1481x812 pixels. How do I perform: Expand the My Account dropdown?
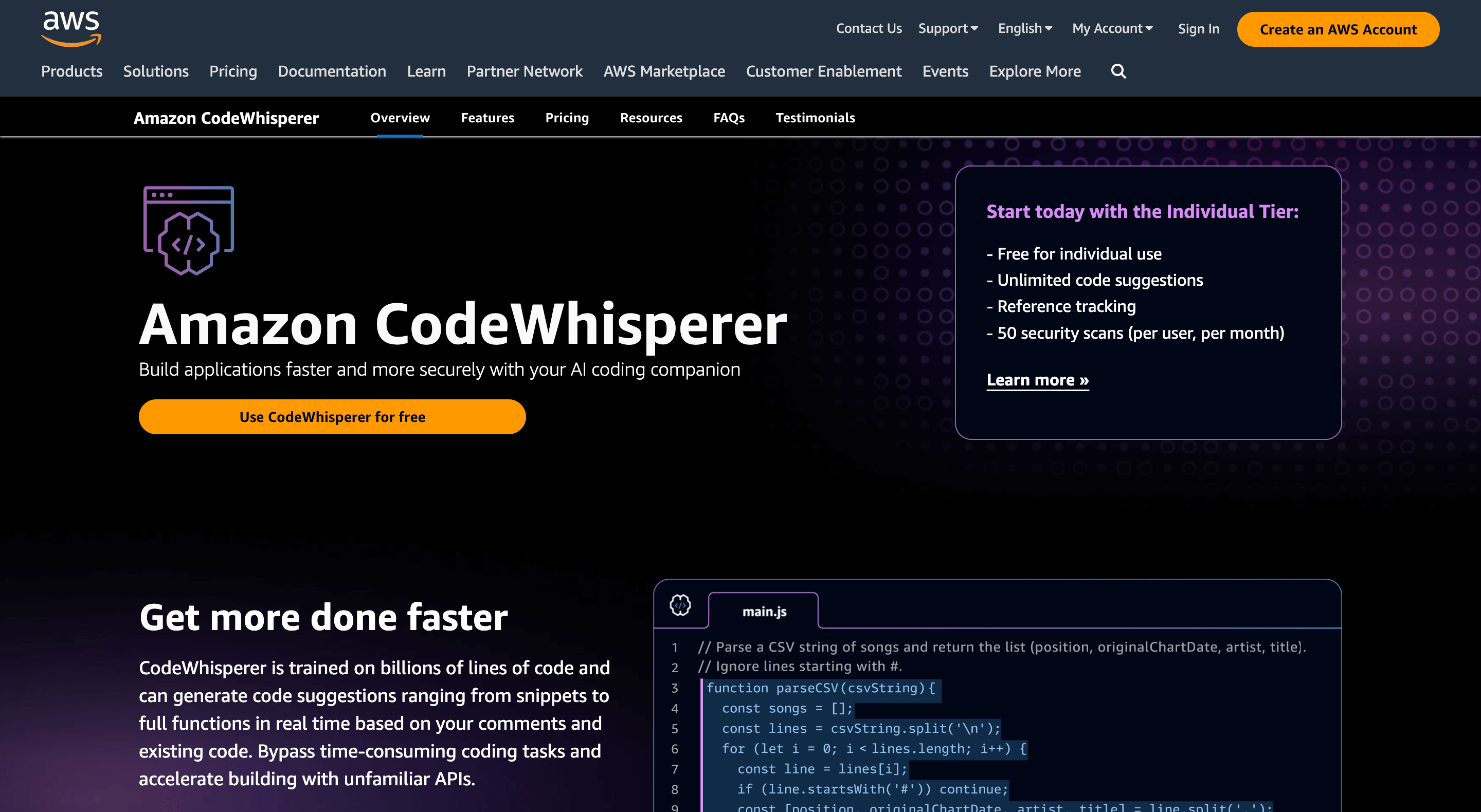coord(1112,29)
